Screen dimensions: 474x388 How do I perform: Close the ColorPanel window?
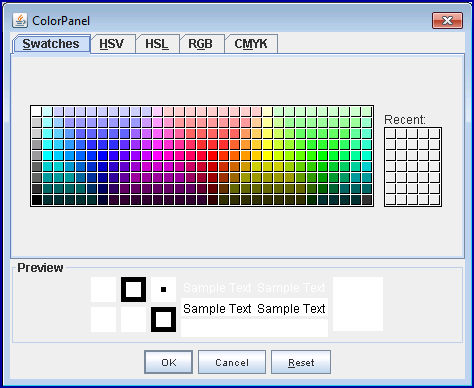pos(447,21)
